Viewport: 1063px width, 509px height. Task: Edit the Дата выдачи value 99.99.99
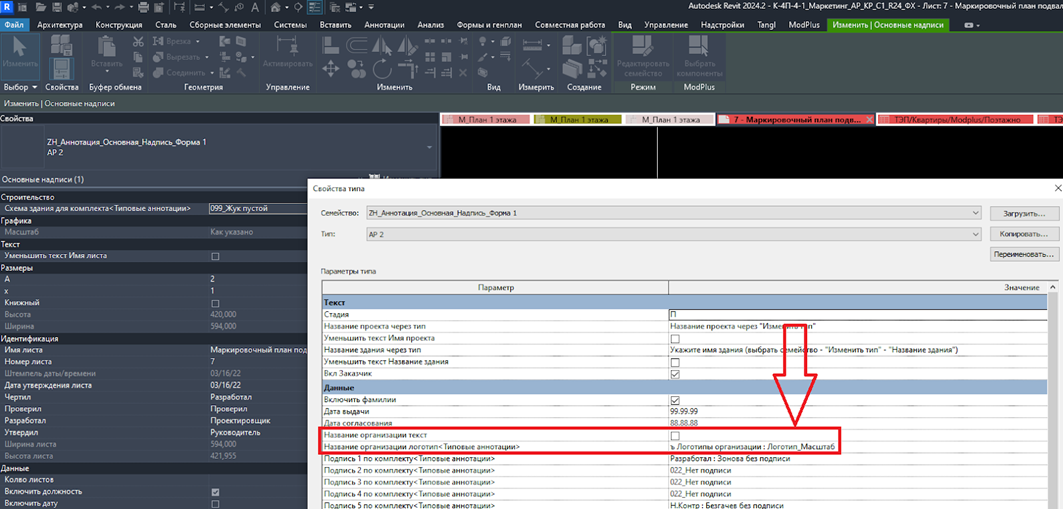coord(859,412)
